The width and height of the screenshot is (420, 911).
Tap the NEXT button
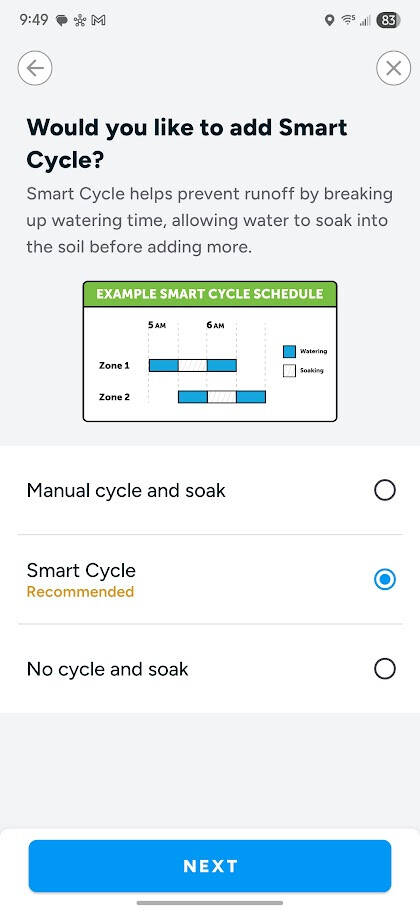pyautogui.click(x=210, y=866)
